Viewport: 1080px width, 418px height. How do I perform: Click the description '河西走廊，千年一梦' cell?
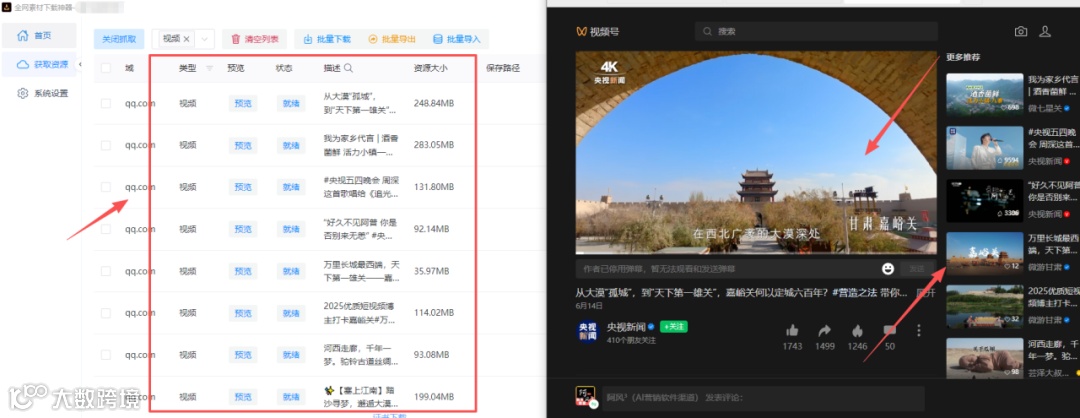[x=362, y=355]
